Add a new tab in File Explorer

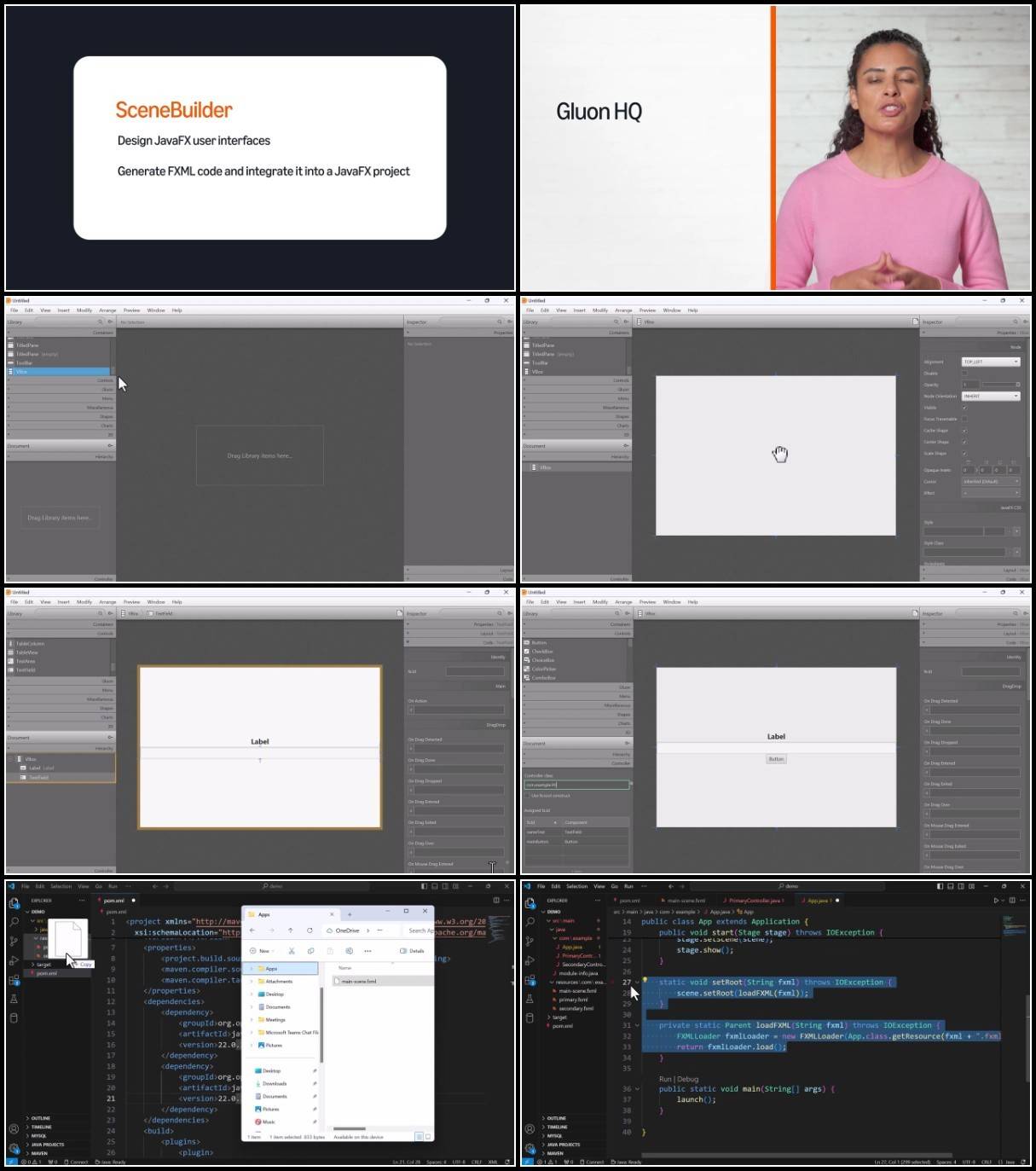[x=350, y=914]
